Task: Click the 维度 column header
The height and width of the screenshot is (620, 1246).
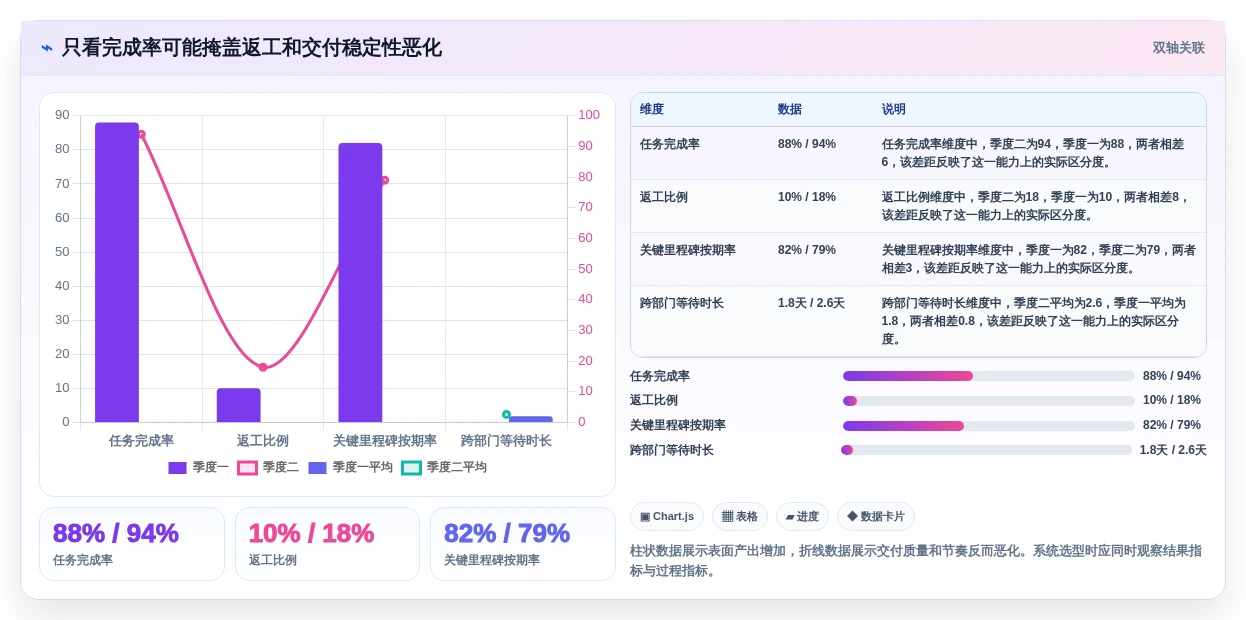Action: pyautogui.click(x=652, y=110)
